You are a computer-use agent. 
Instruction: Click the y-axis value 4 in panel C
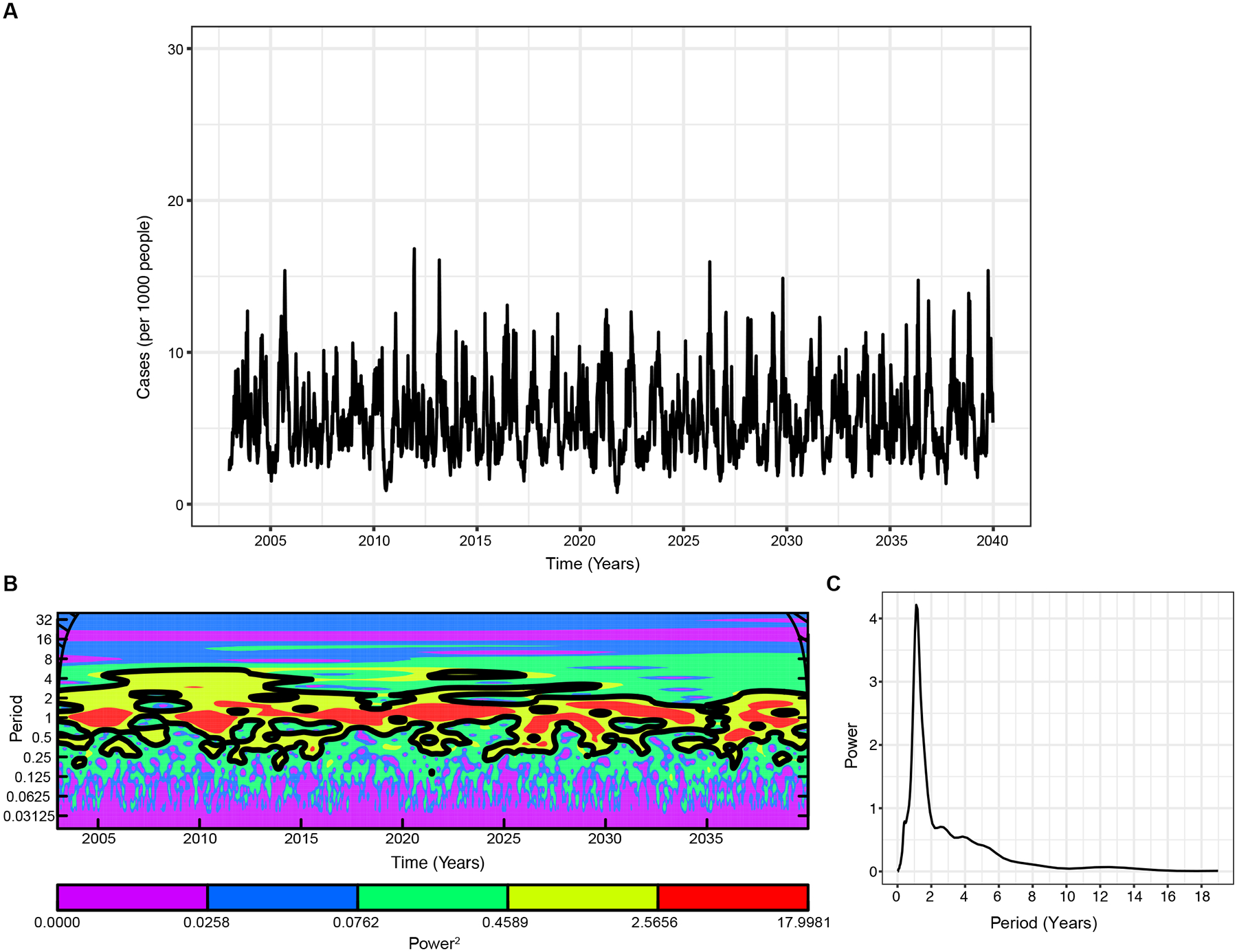873,620
